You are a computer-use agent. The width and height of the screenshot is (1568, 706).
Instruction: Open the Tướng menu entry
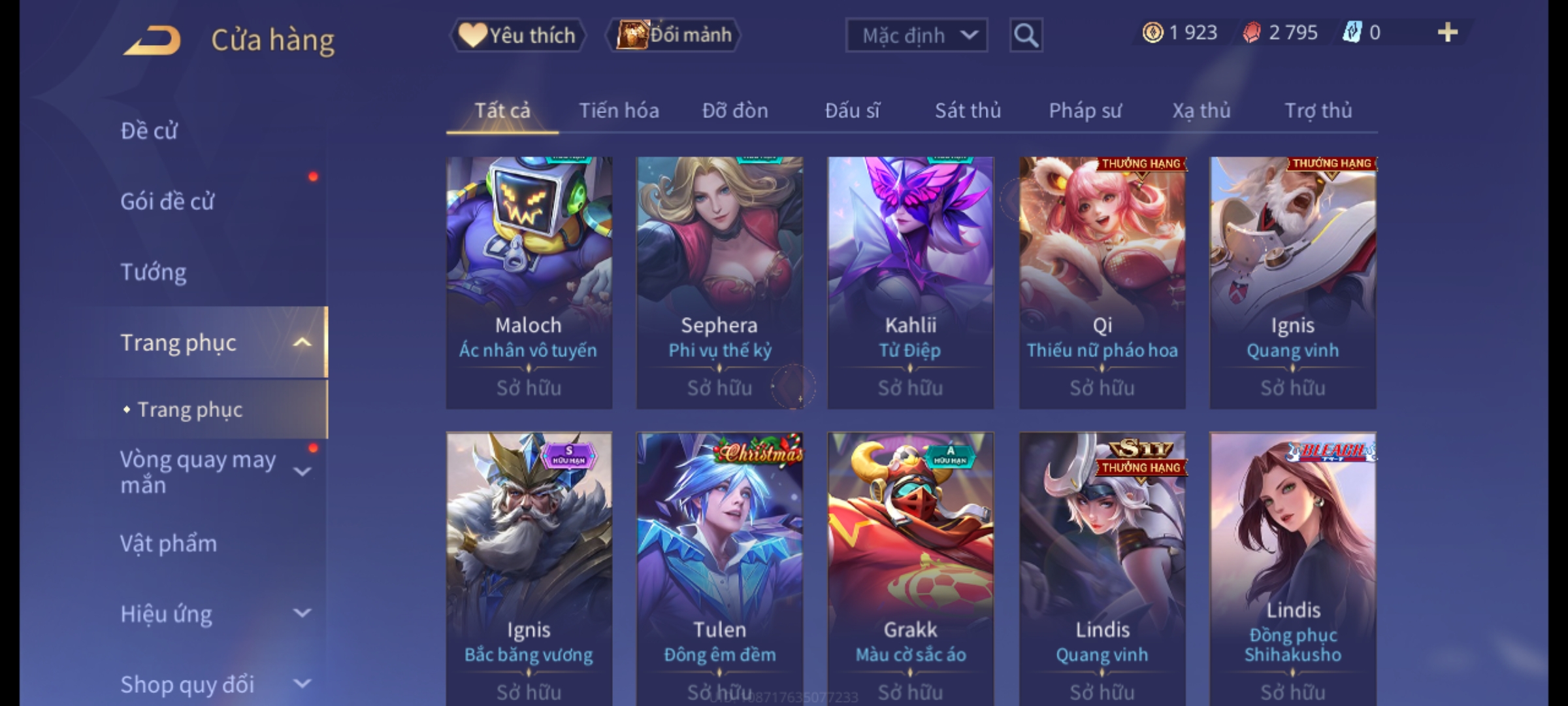154,271
